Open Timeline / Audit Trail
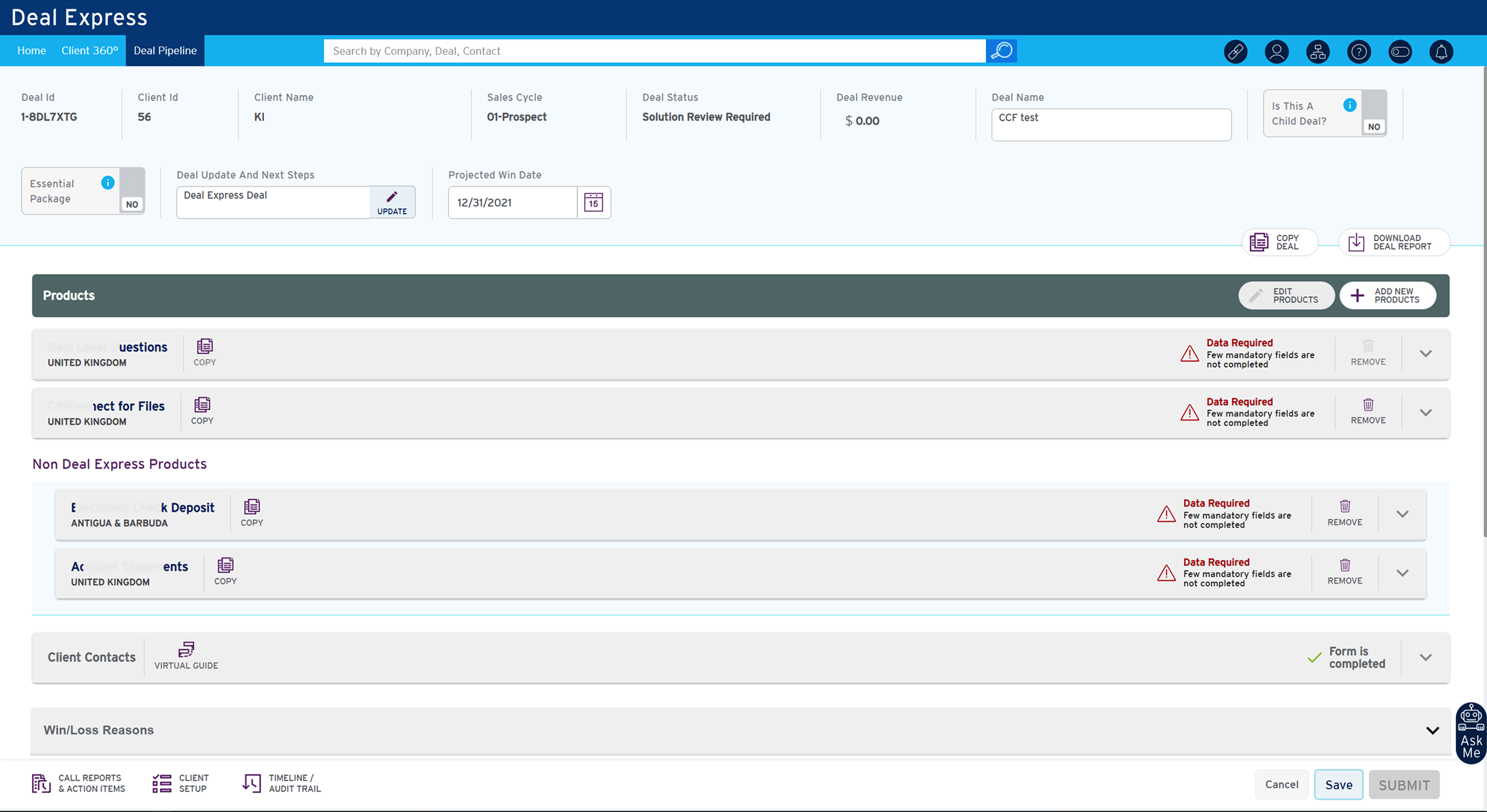 pyautogui.click(x=282, y=783)
